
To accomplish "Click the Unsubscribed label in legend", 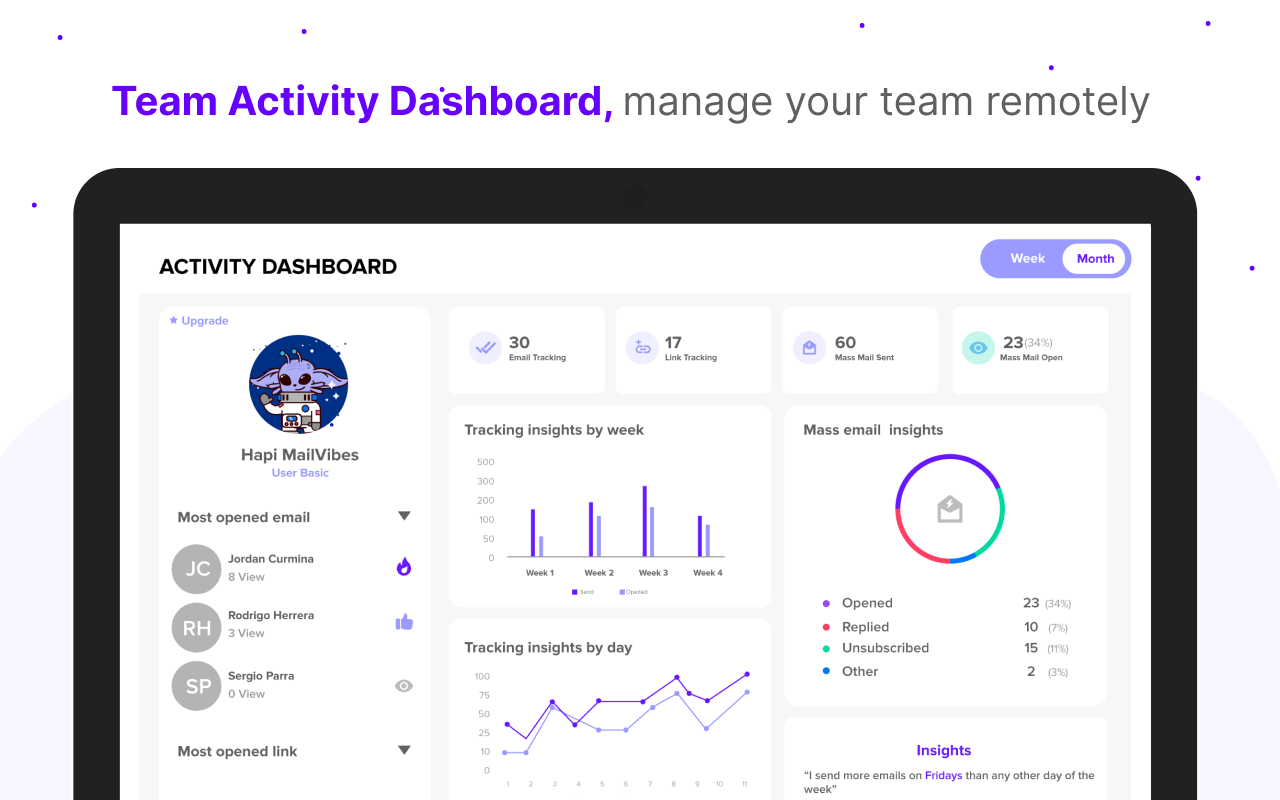I will [885, 648].
